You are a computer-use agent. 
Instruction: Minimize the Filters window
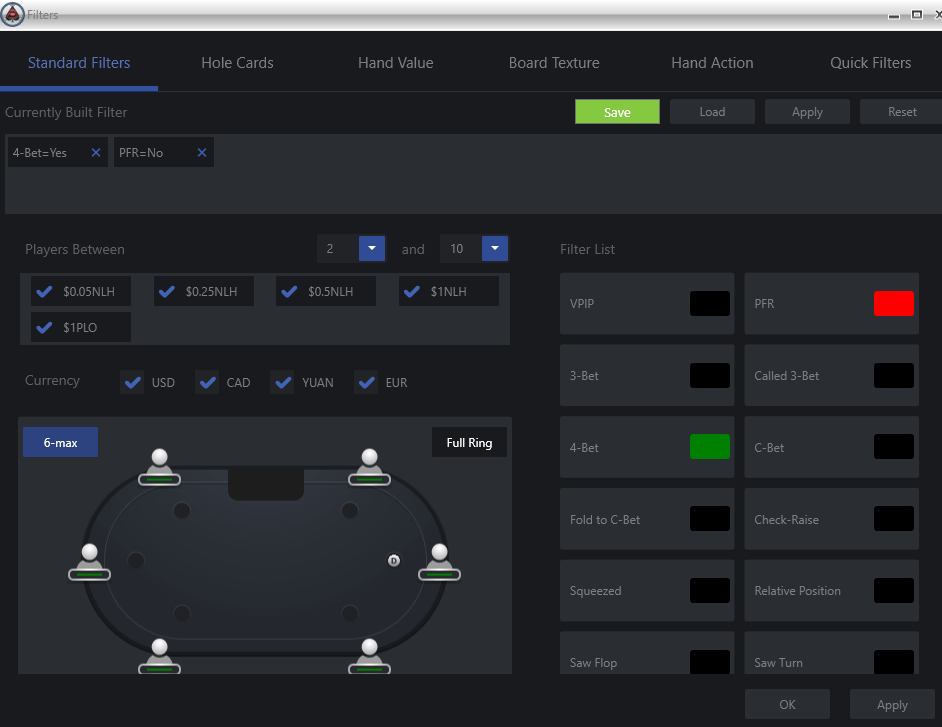point(894,16)
